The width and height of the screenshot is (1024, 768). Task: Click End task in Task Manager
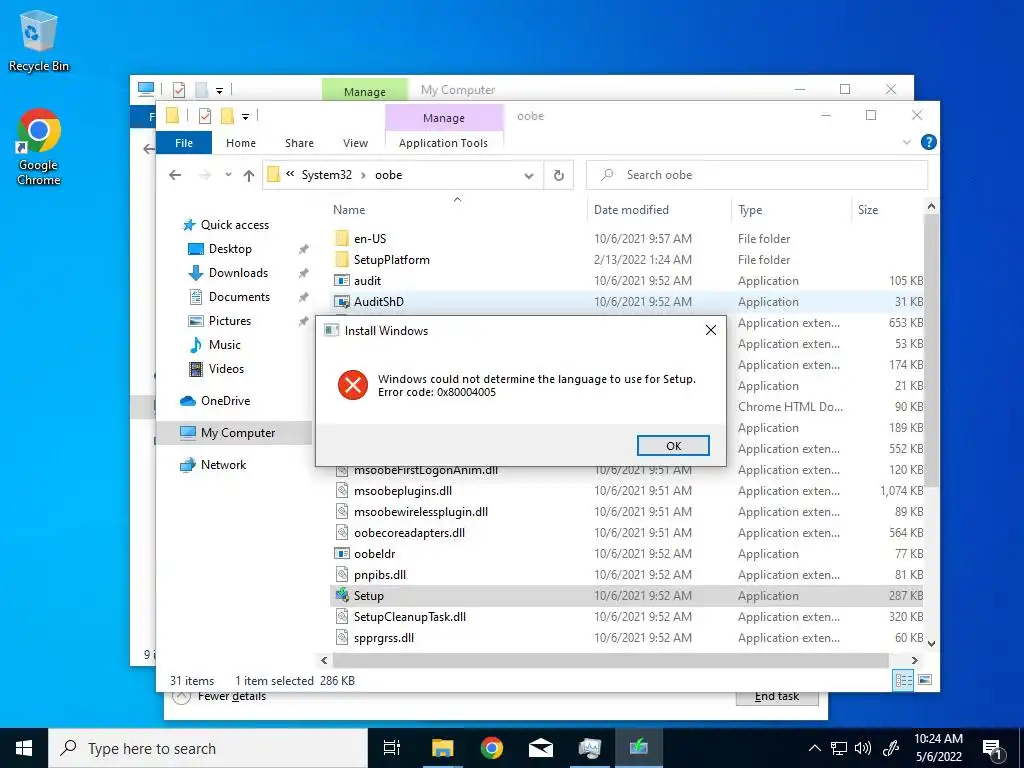coord(776,697)
